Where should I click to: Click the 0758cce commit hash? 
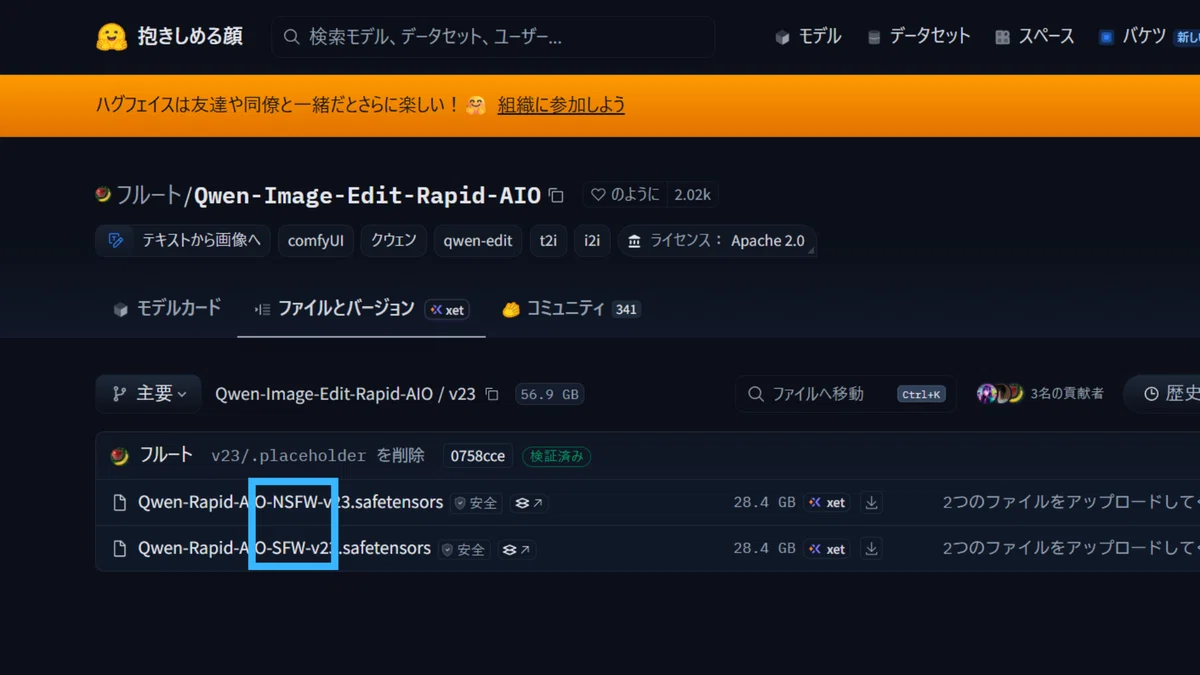coord(478,456)
